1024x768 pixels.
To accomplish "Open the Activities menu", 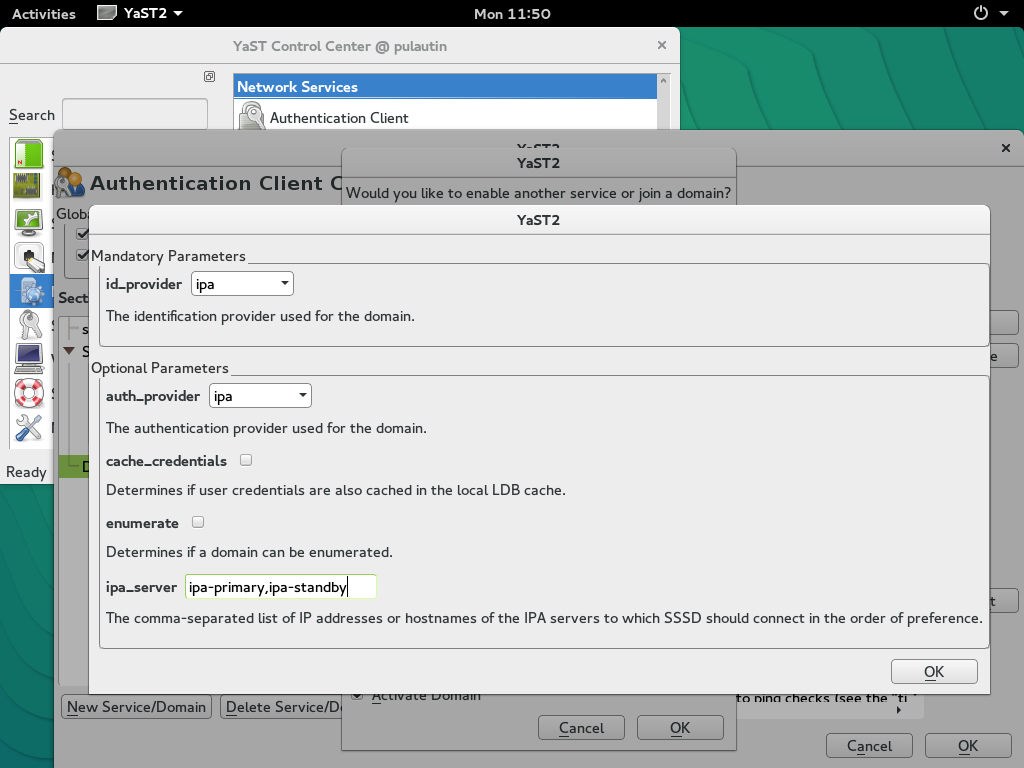I will (43, 13).
